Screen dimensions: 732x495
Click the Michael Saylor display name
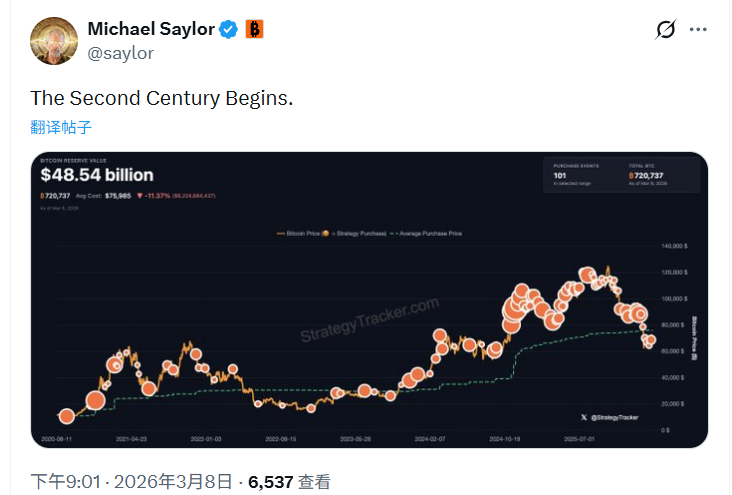point(151,29)
